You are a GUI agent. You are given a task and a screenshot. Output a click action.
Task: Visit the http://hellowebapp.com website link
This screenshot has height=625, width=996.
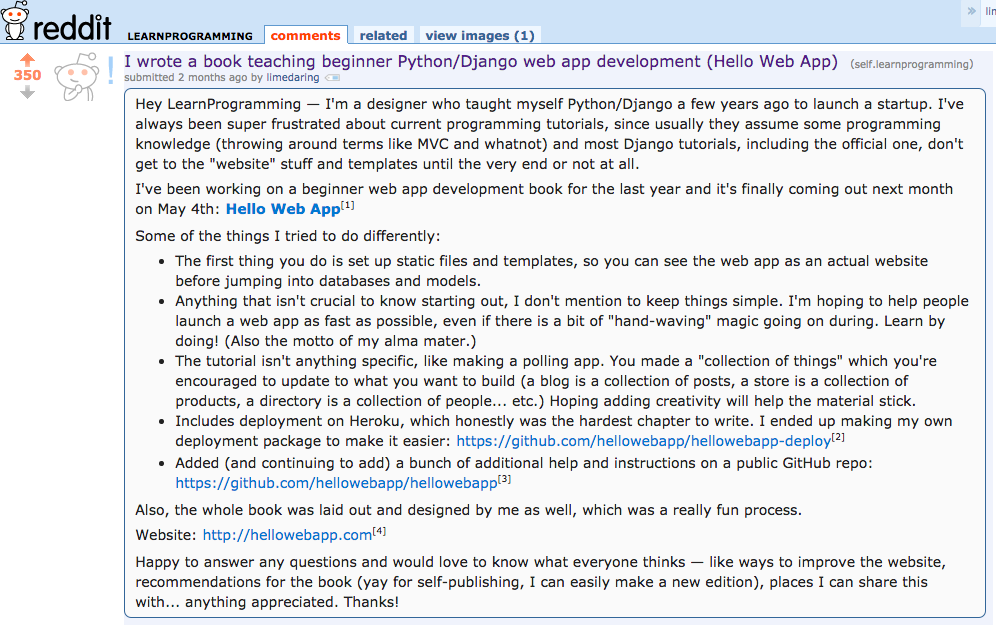(287, 535)
